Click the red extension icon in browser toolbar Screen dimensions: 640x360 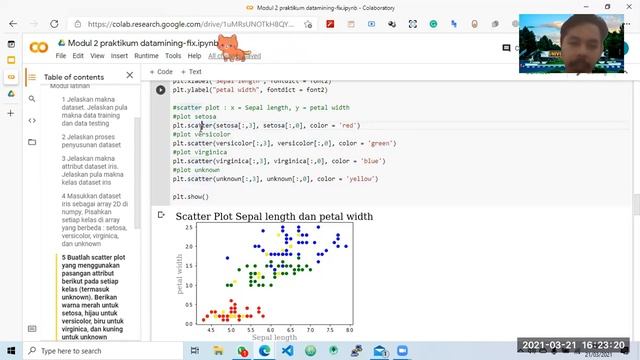tap(330, 24)
